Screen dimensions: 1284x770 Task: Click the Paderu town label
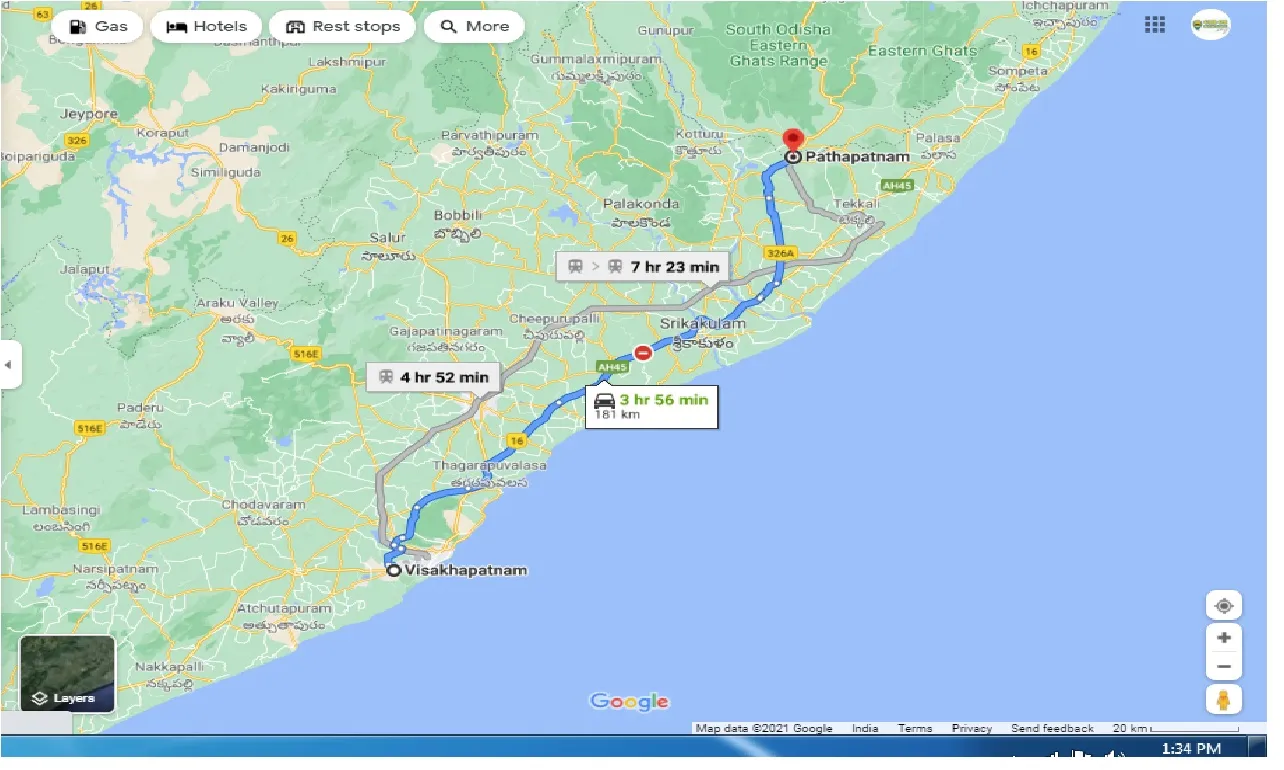click(139, 408)
